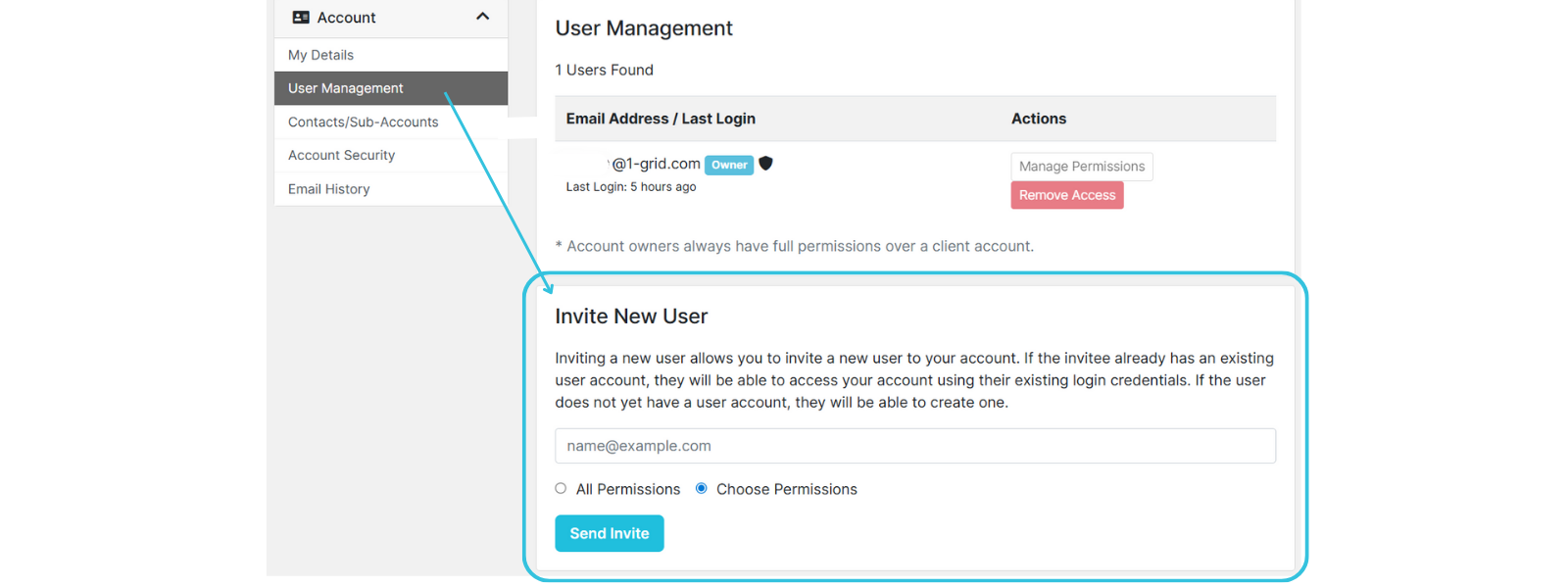Click the Owner badge next to email
This screenshot has width=1568, height=588.
729,165
